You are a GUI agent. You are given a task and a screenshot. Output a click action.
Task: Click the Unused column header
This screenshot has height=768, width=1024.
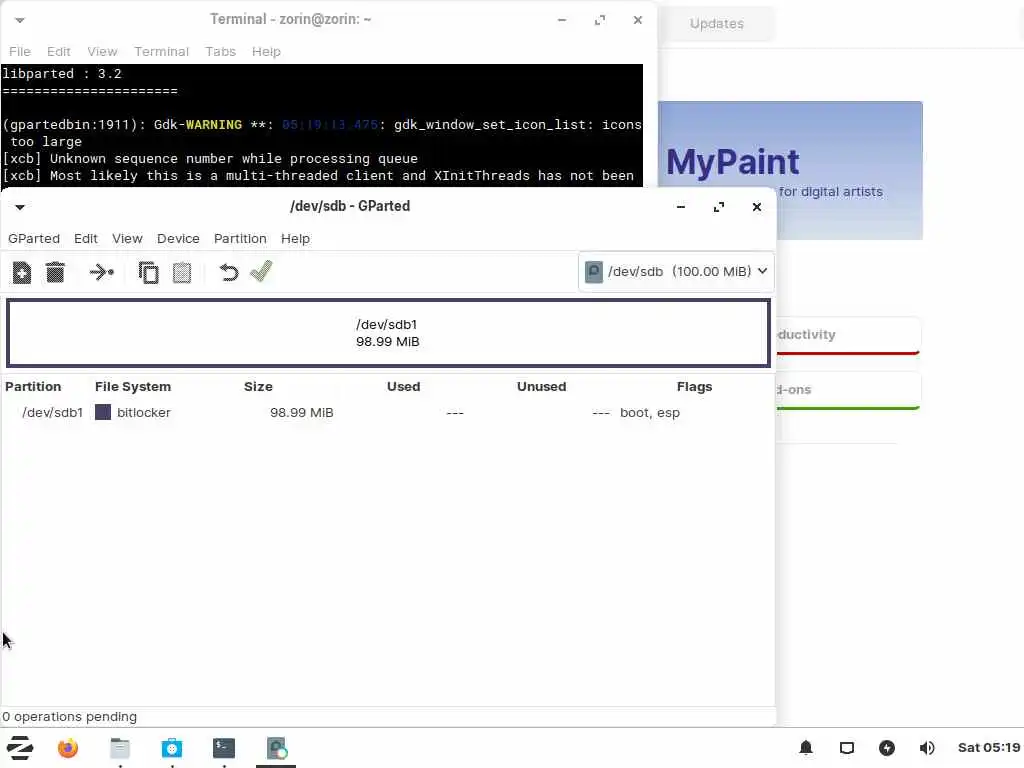541,387
